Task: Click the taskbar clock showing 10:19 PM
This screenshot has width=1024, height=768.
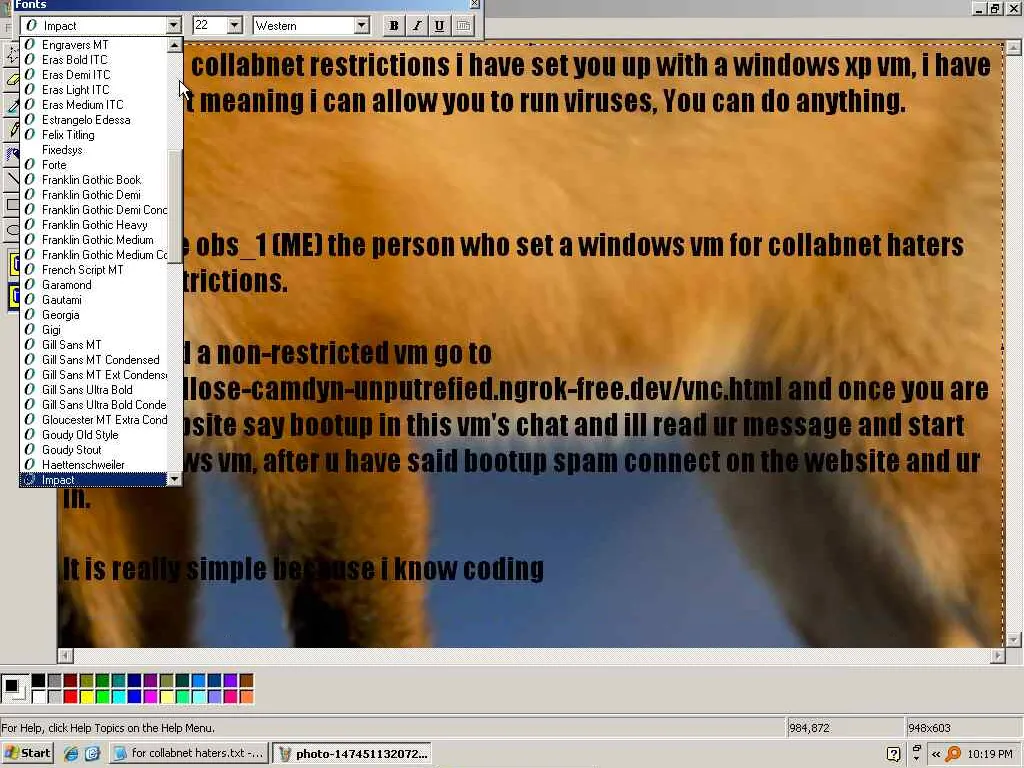Action: click(x=989, y=754)
